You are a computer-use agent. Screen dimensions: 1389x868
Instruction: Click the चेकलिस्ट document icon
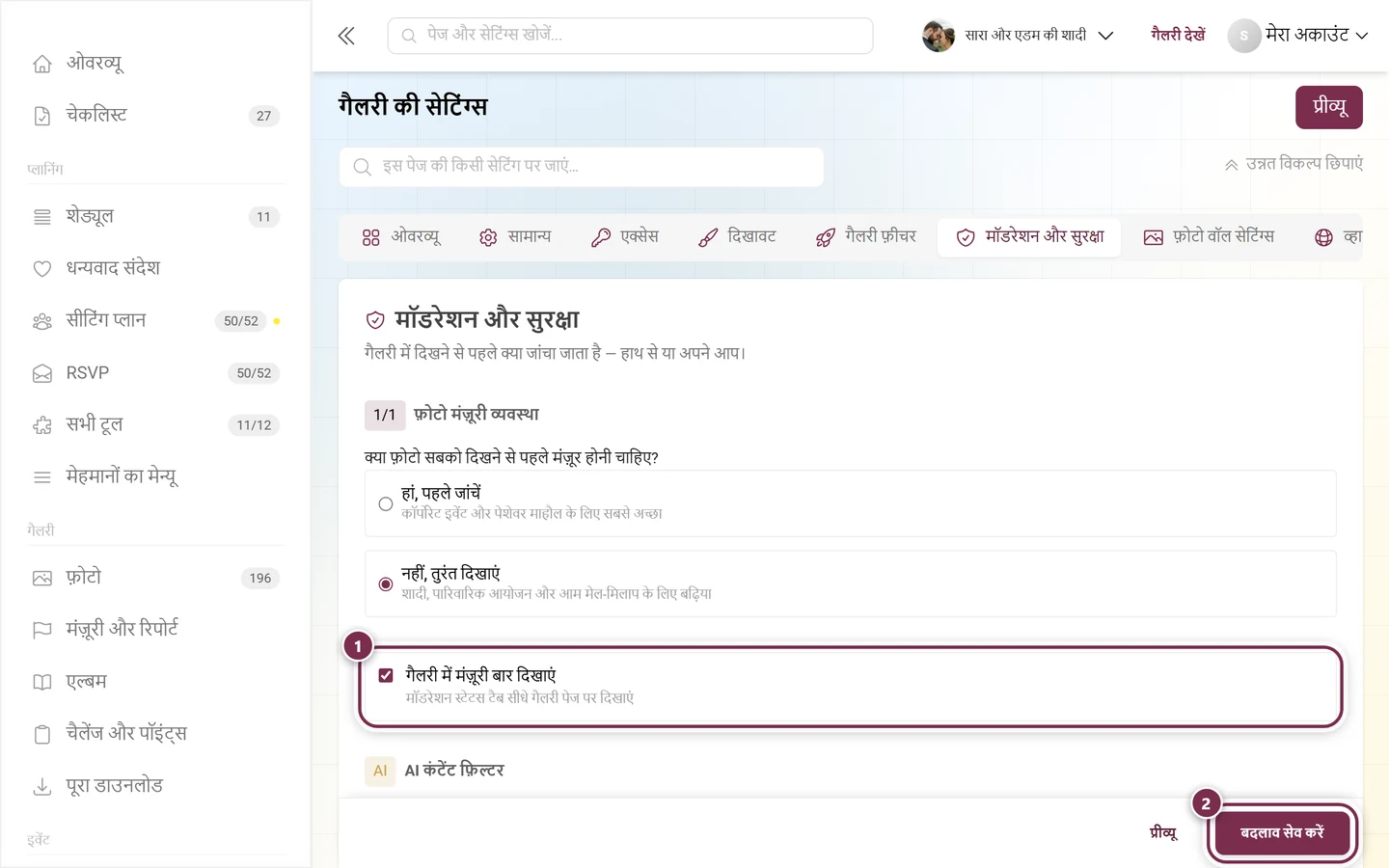(42, 116)
